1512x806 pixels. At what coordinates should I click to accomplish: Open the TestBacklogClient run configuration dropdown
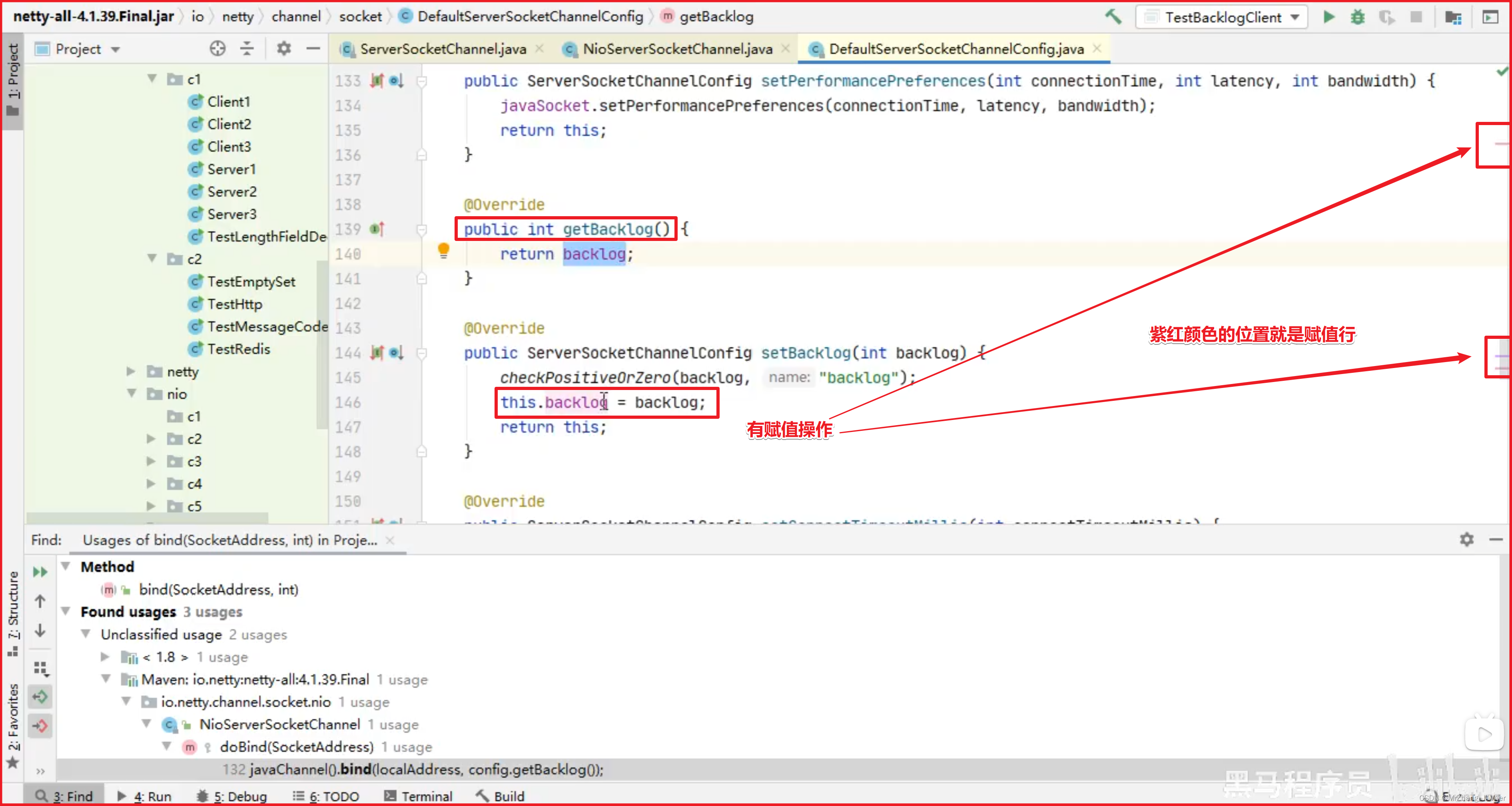[x=1222, y=17]
